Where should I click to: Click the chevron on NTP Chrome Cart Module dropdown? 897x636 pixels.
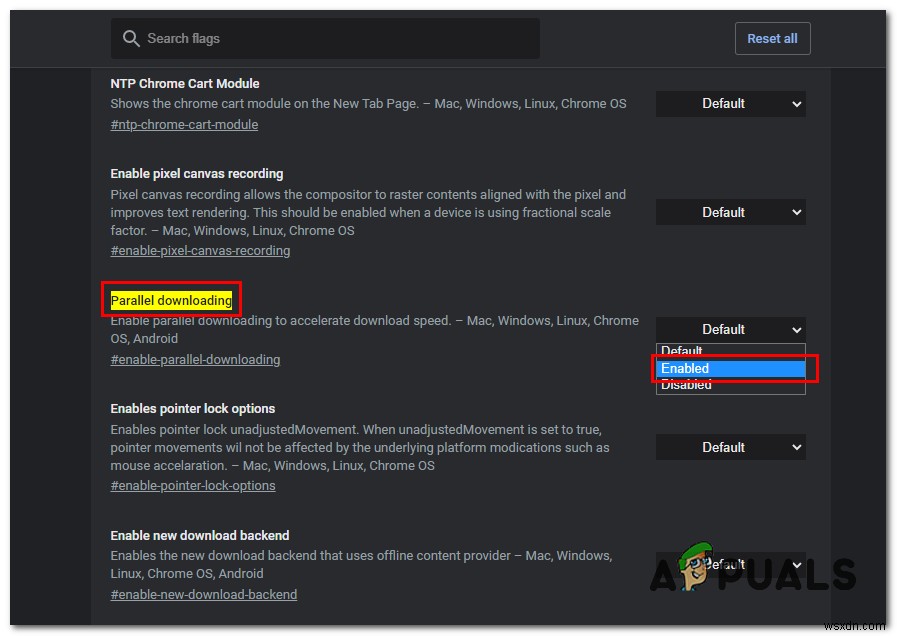(x=797, y=103)
